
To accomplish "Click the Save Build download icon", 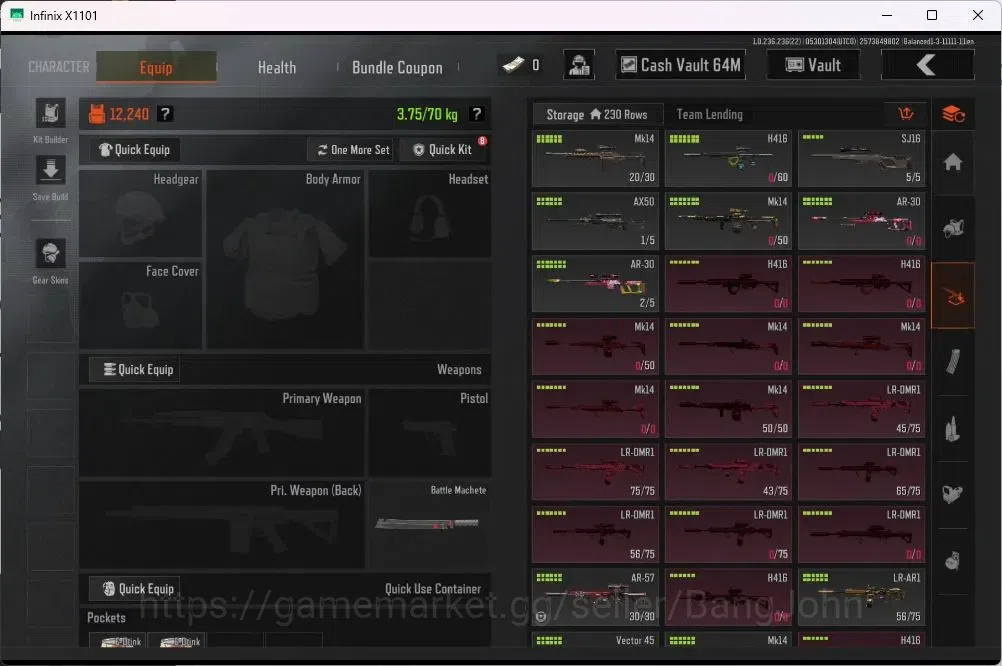I will click(50, 170).
